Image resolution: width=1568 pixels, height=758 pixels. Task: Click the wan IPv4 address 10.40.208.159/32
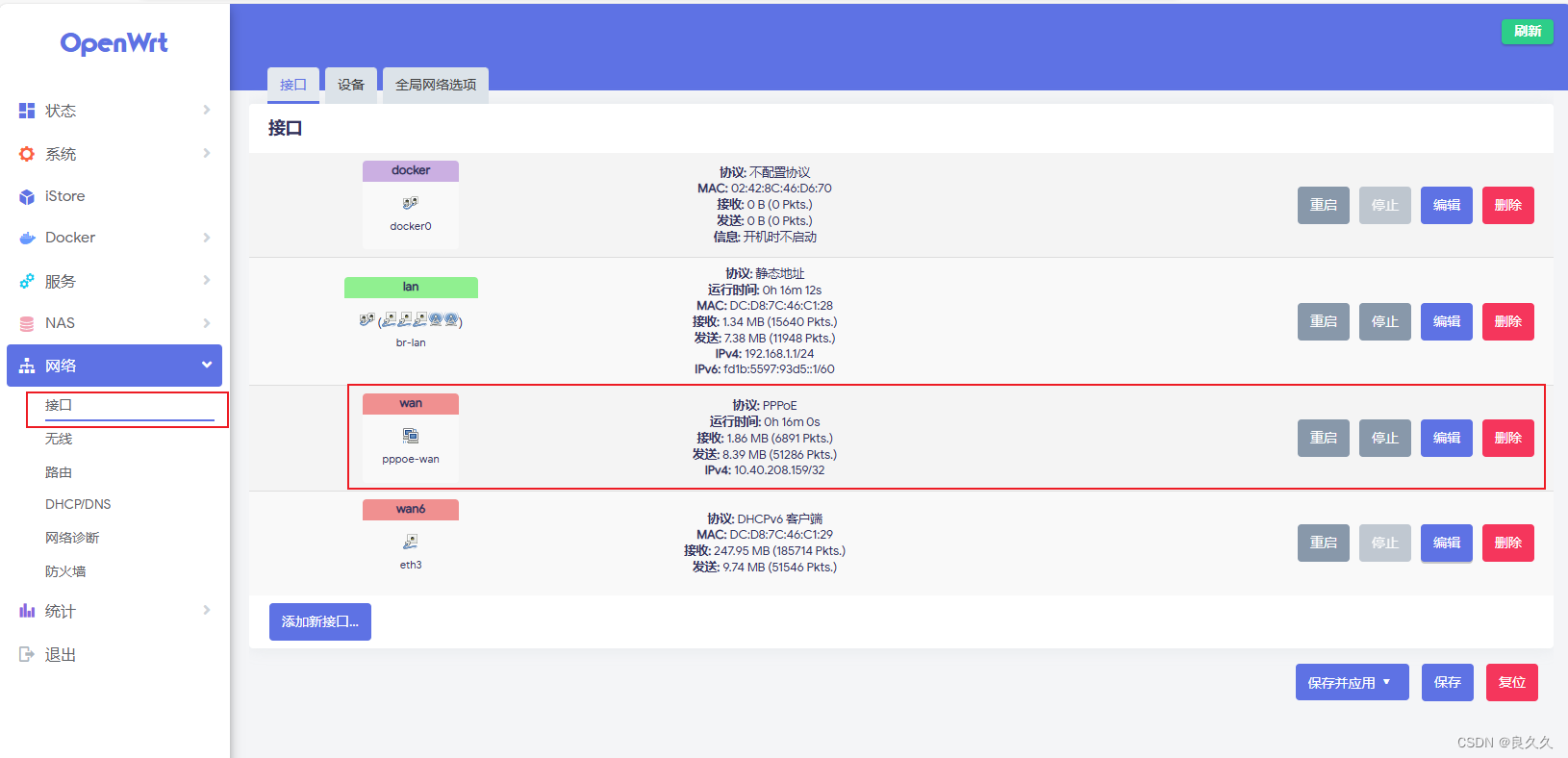point(779,470)
